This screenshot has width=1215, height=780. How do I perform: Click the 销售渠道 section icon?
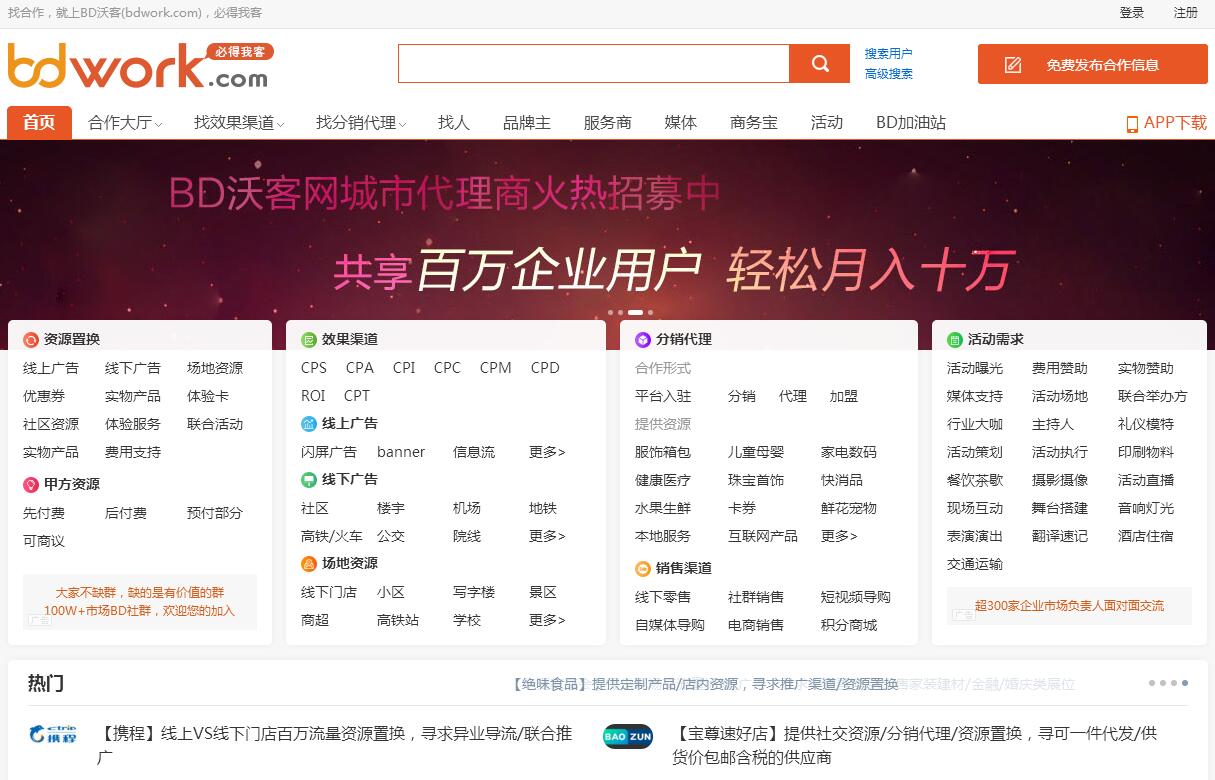click(643, 569)
